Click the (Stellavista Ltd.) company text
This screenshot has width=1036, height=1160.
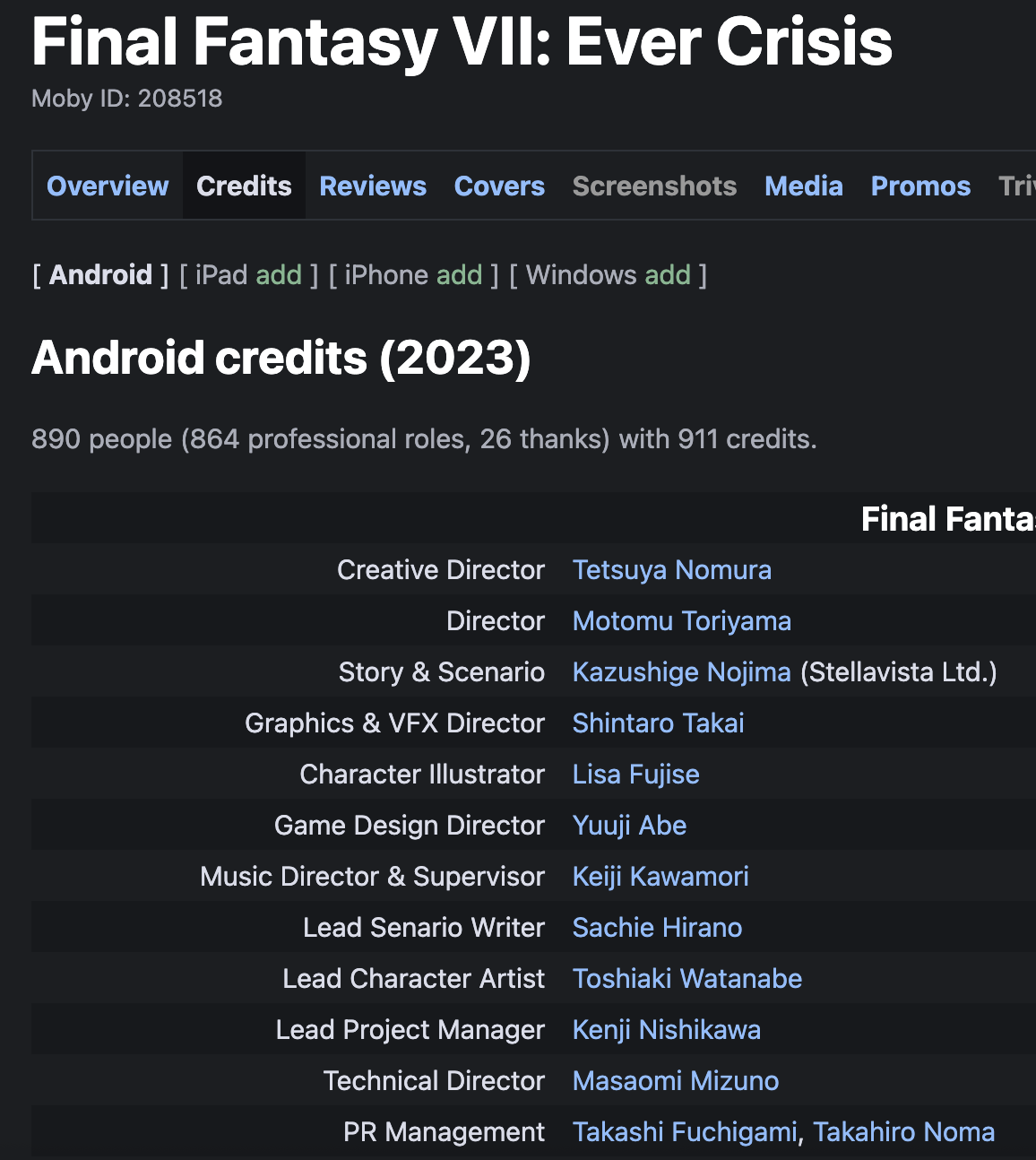(899, 672)
